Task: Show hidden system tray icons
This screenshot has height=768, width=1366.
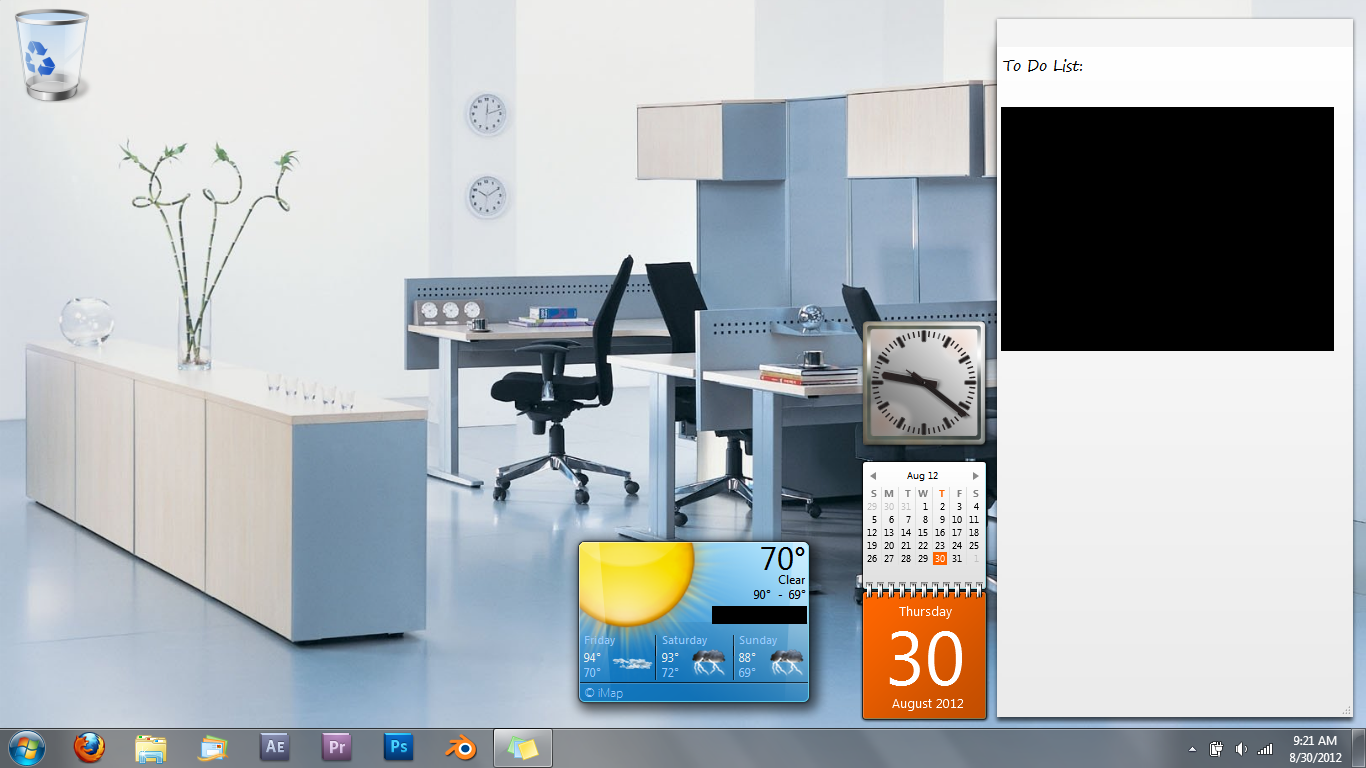Action: coord(1192,749)
